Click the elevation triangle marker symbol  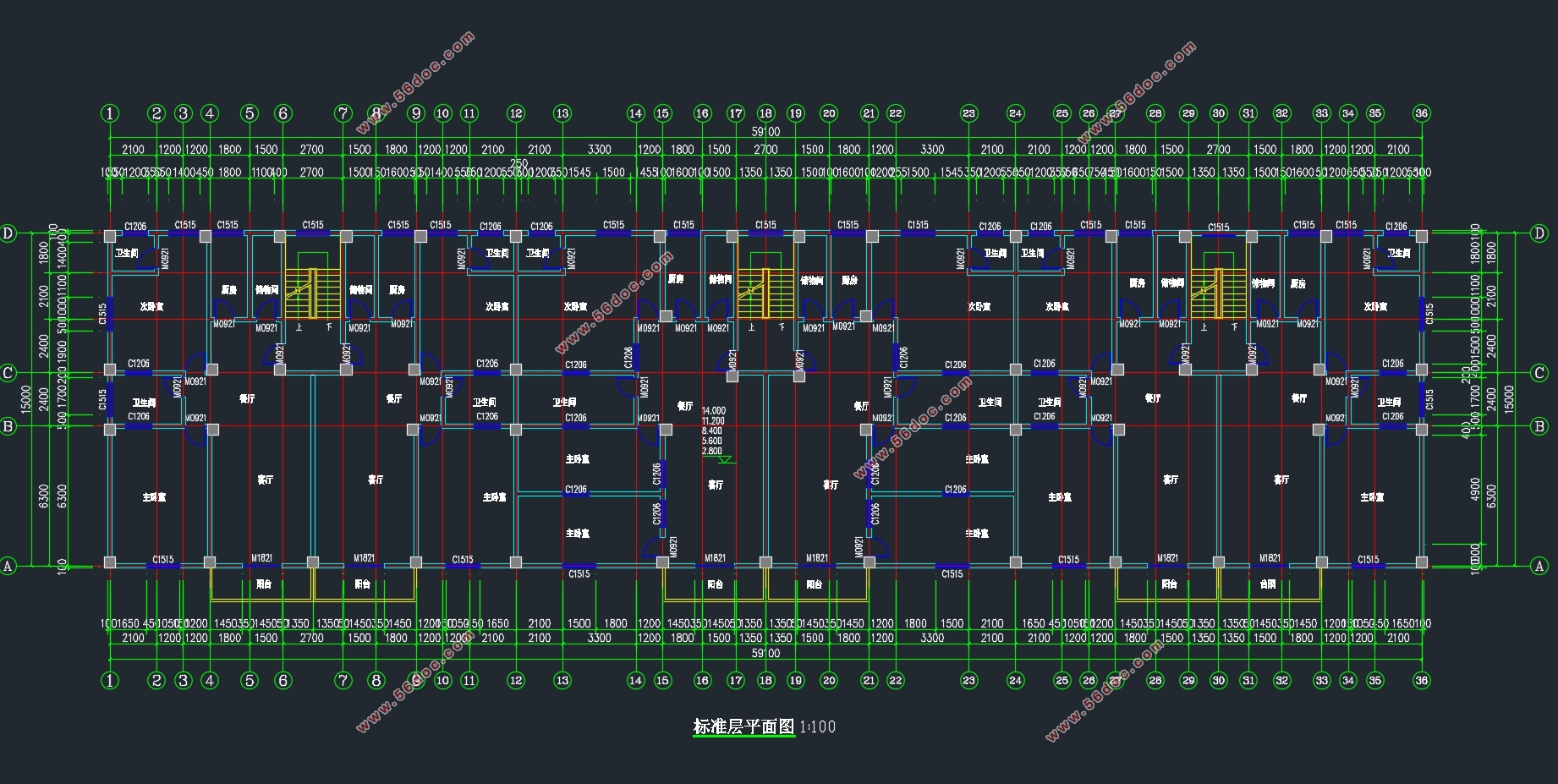coord(725,460)
